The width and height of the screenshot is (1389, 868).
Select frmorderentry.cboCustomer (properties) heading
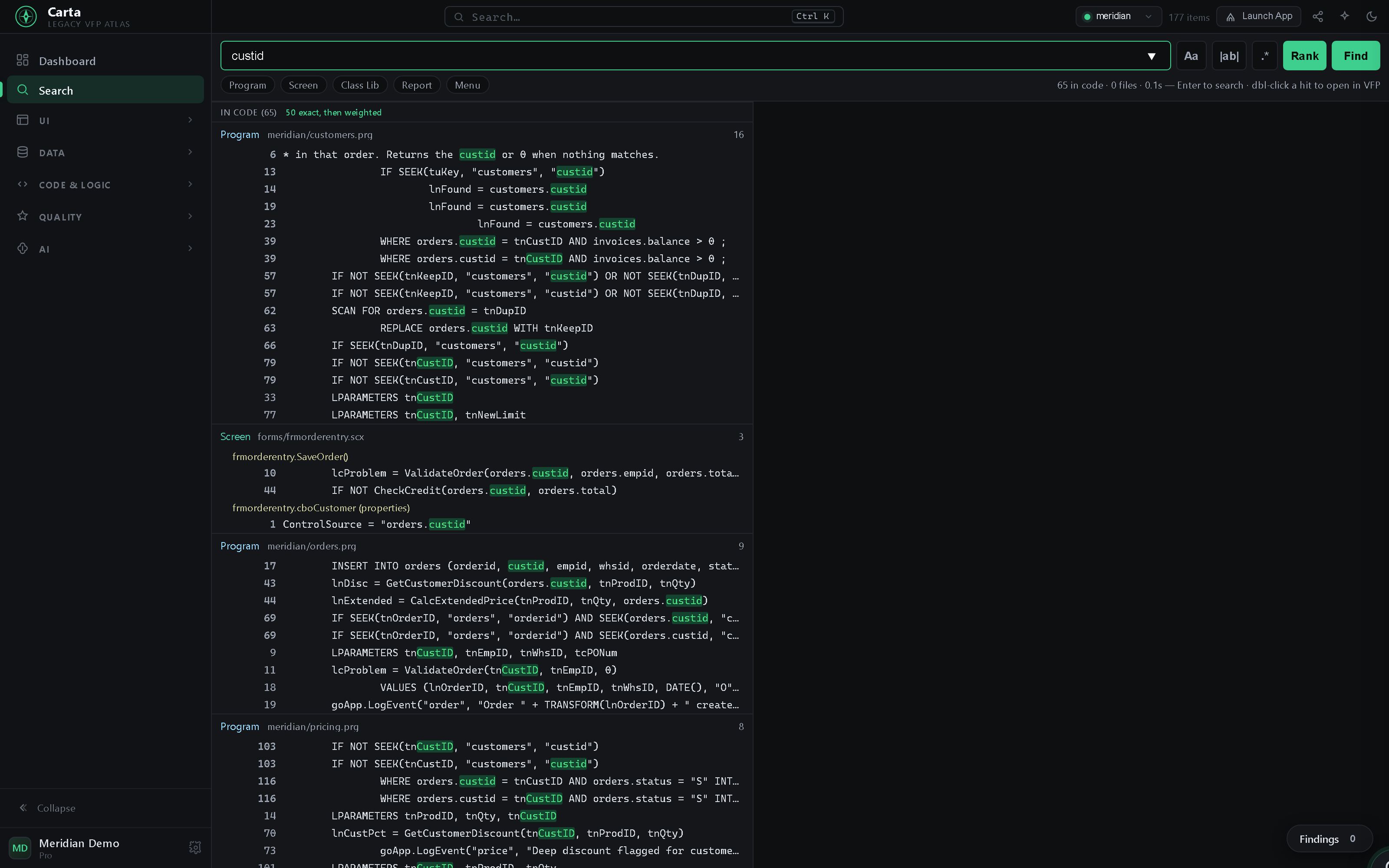coord(321,507)
